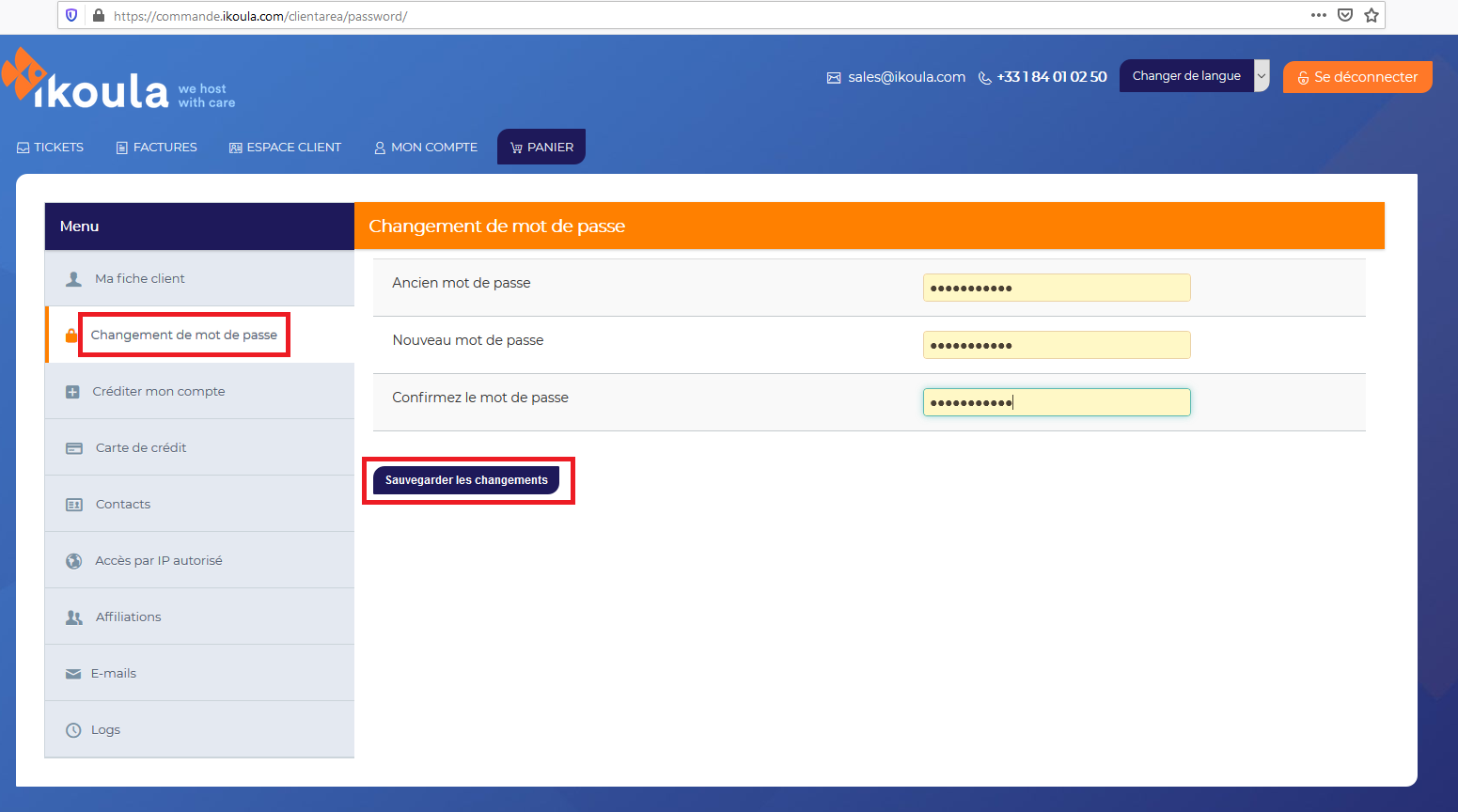Open Créditer mon compte
The height and width of the screenshot is (812, 1458).
[x=199, y=391]
